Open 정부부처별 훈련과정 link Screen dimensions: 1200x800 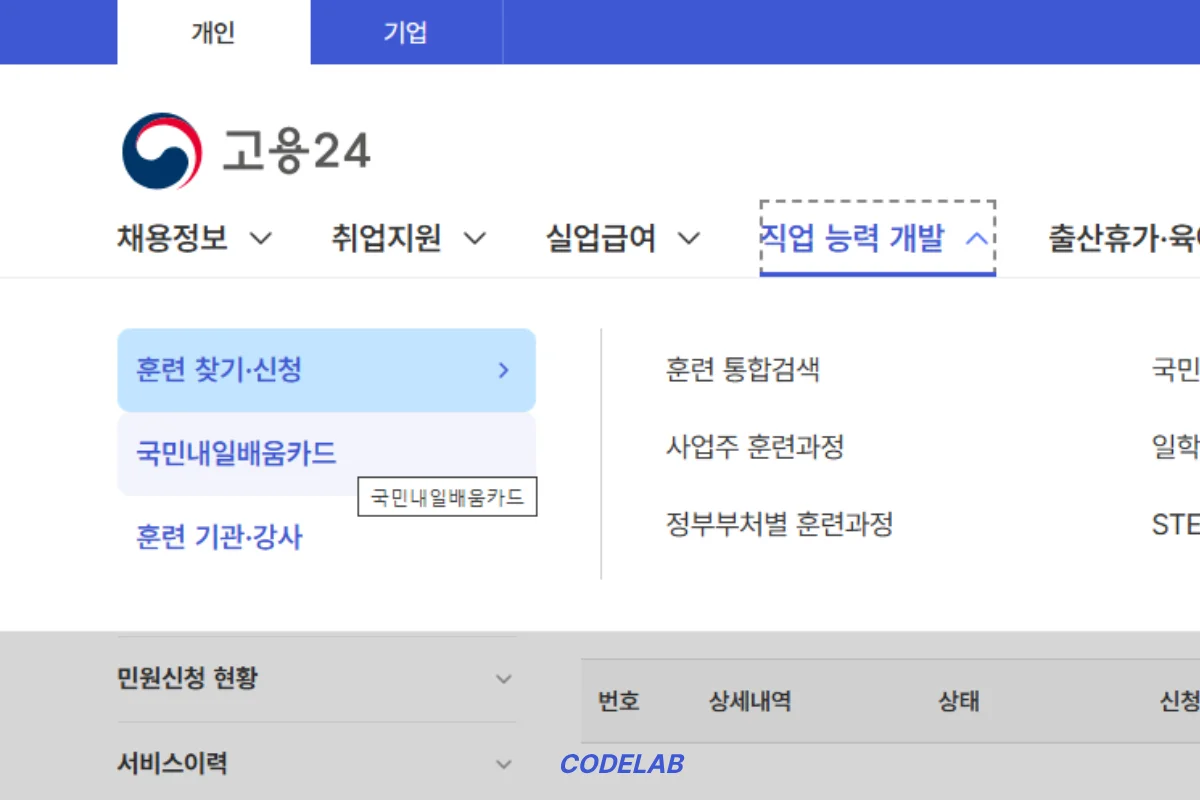tap(779, 523)
